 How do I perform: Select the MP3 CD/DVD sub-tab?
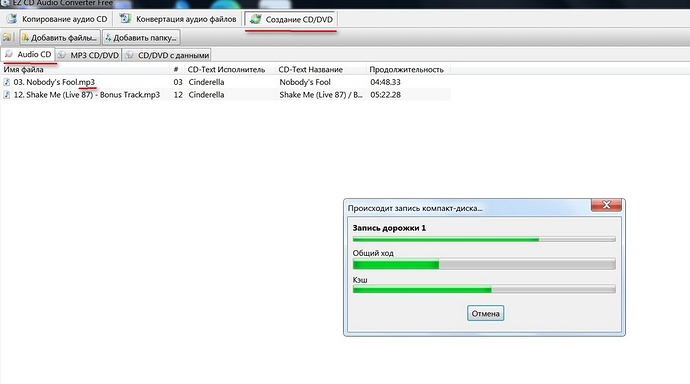tap(88, 55)
